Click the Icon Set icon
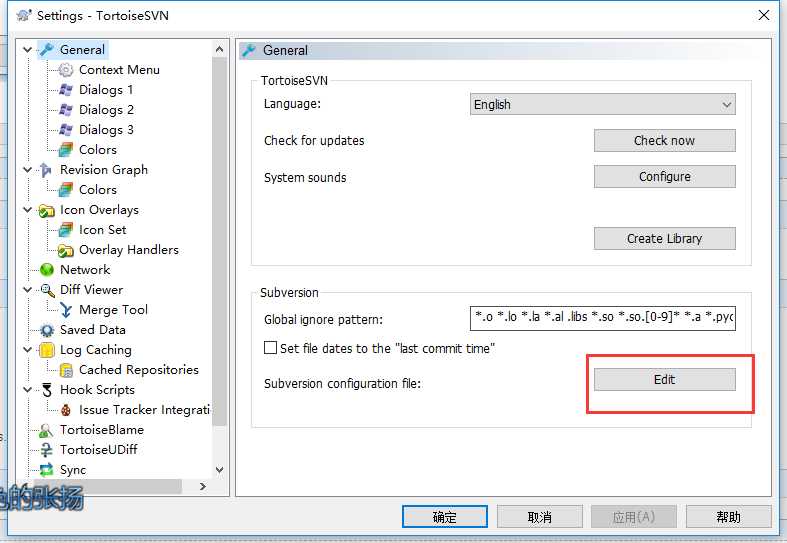Screen dimensions: 787x543 (66, 230)
